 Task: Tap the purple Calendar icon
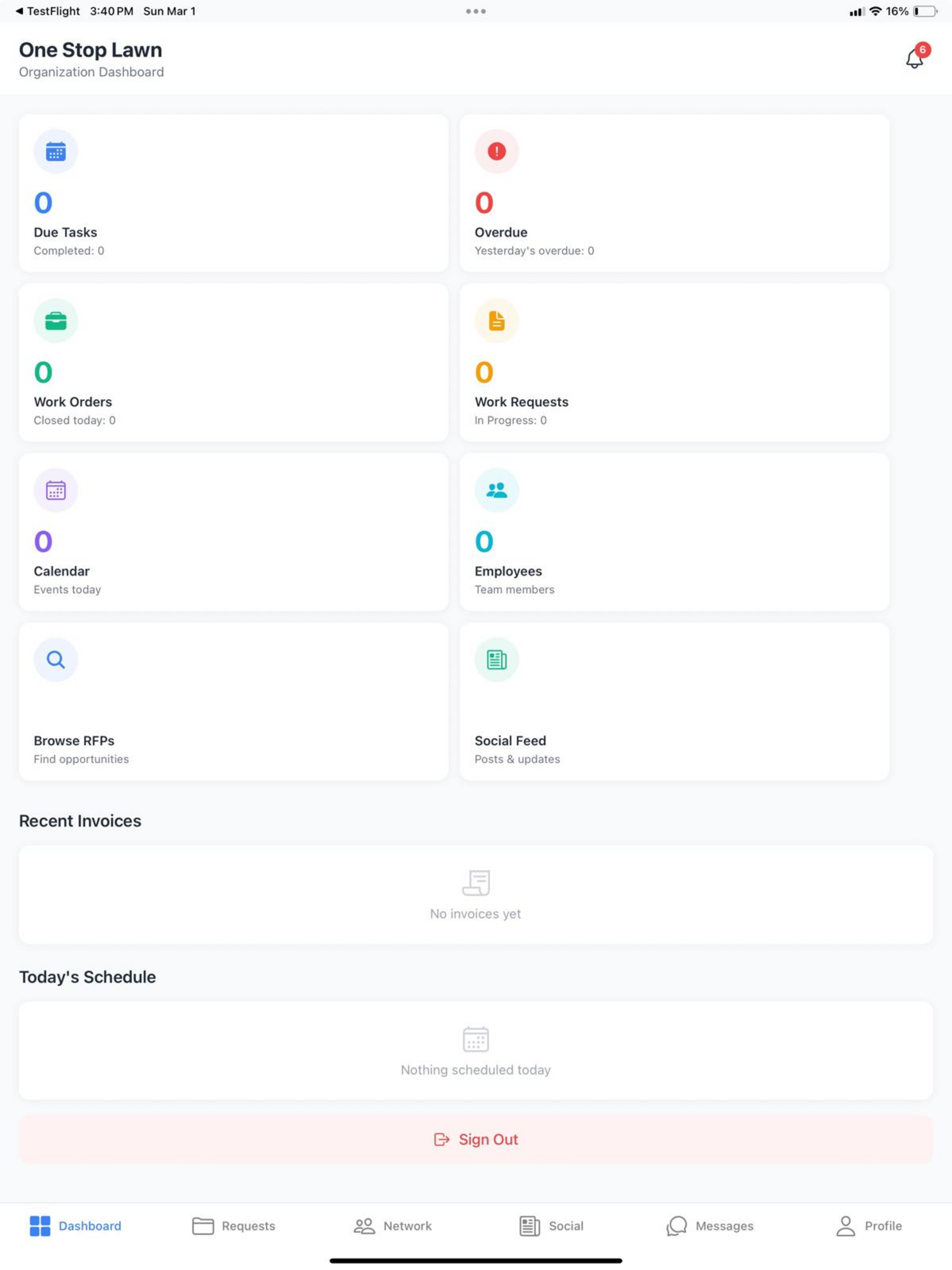(x=56, y=490)
